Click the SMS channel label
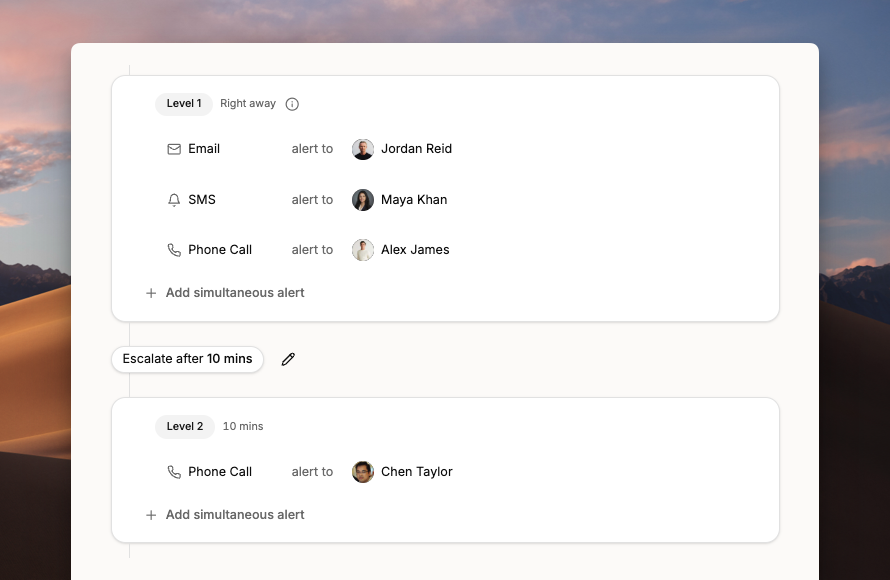This screenshot has height=580, width=890. pyautogui.click(x=202, y=200)
